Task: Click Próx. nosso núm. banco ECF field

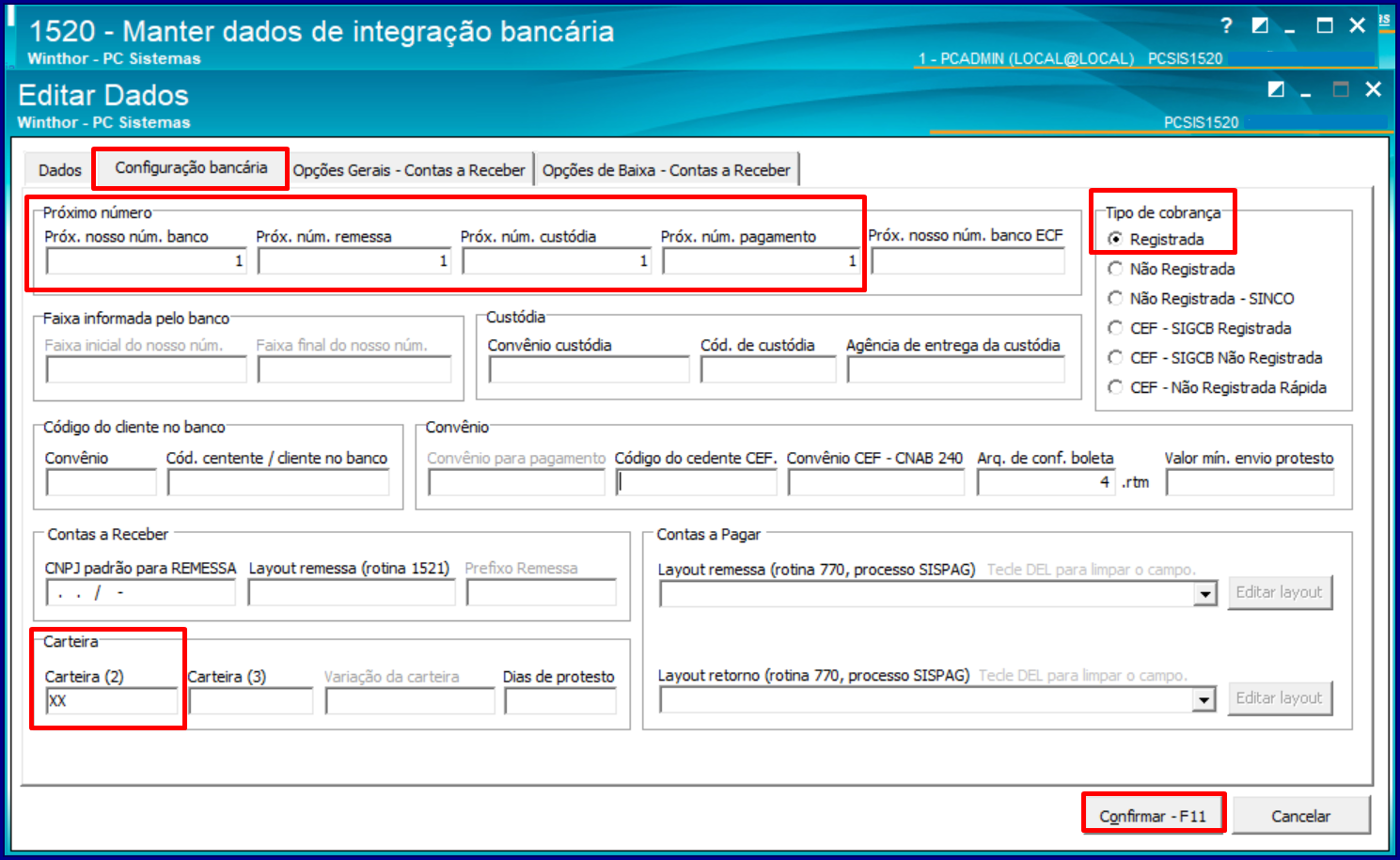Action: click(x=968, y=260)
